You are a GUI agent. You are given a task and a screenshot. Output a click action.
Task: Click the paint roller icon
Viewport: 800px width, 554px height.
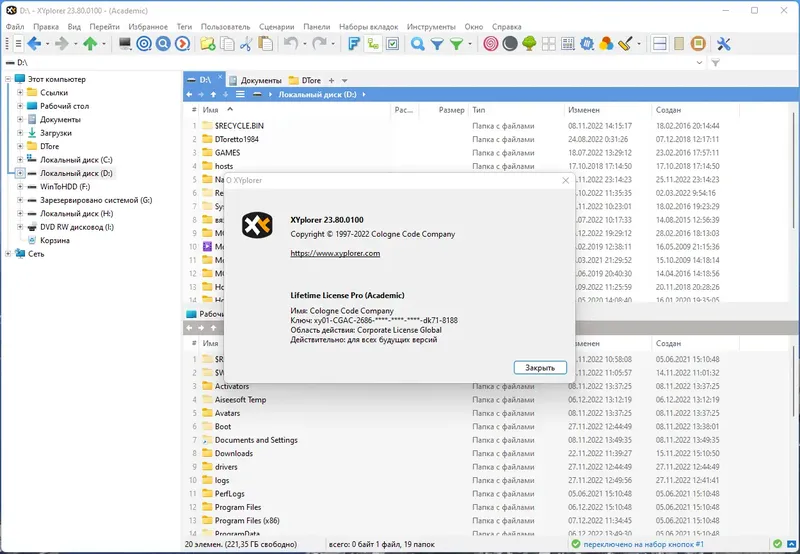[x=625, y=44]
